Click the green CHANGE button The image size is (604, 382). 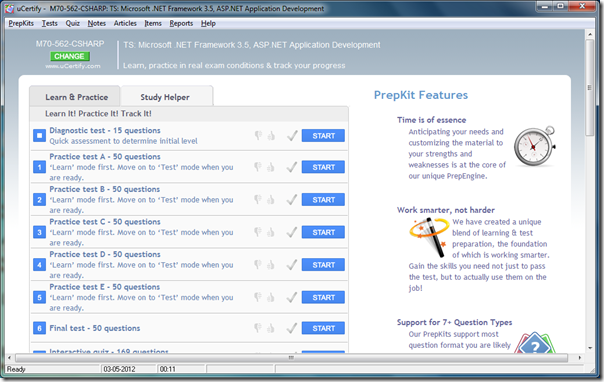(70, 56)
